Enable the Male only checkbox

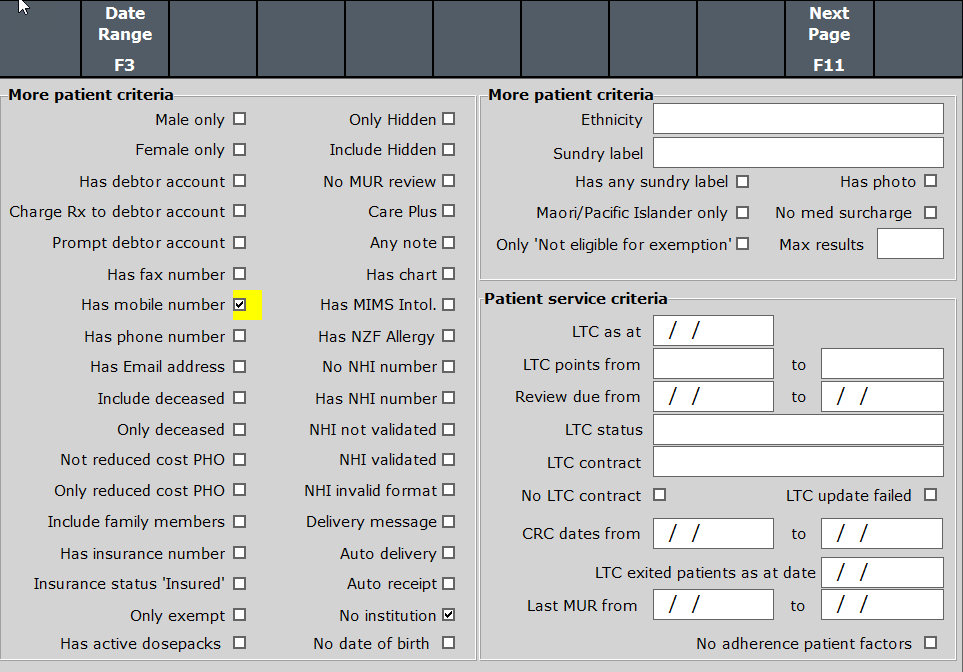click(239, 119)
